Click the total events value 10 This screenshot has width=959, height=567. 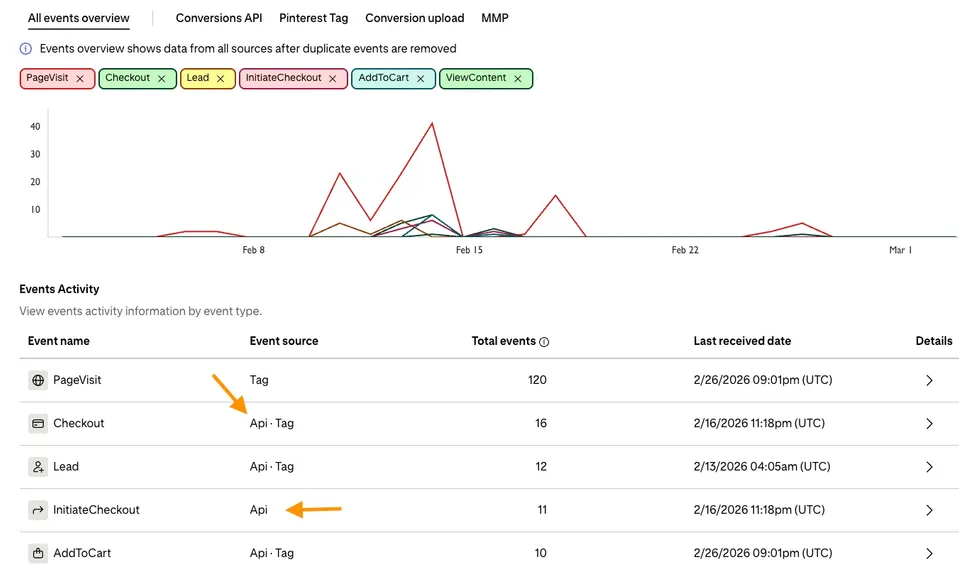(541, 554)
